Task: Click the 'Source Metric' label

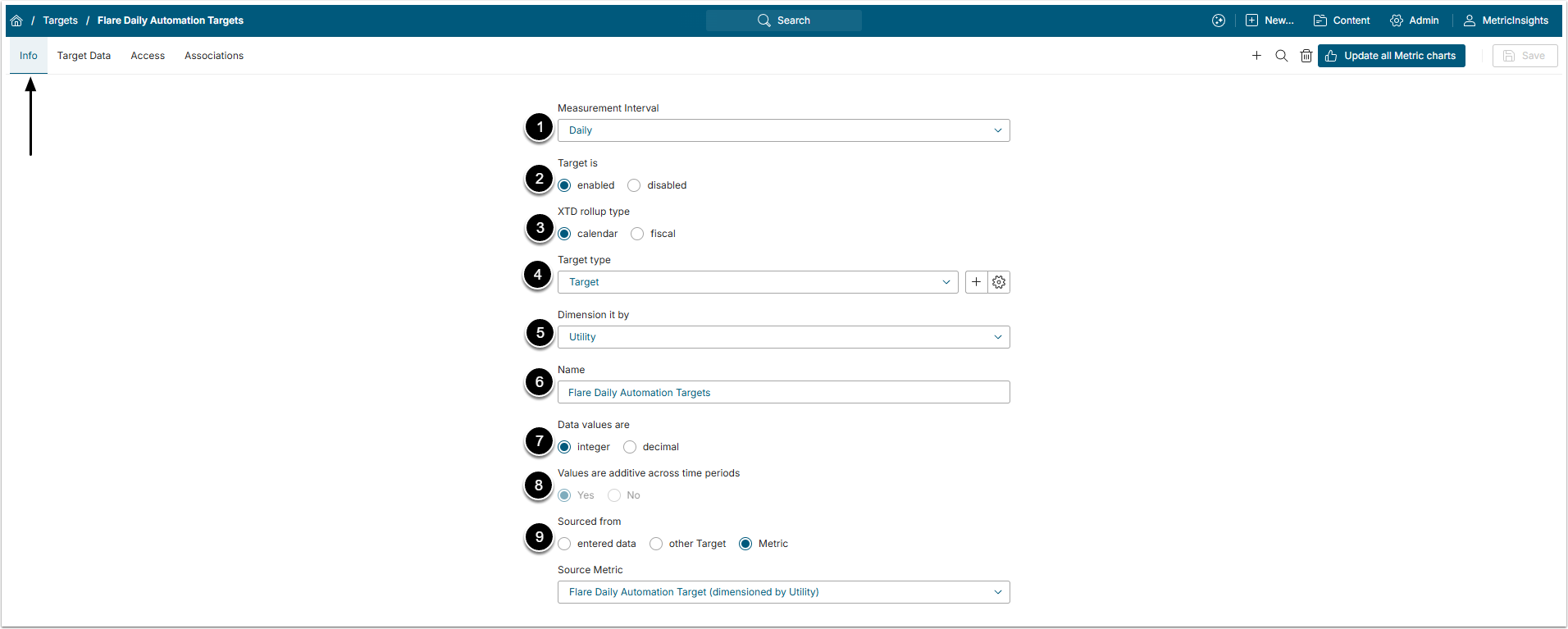Action: point(590,570)
